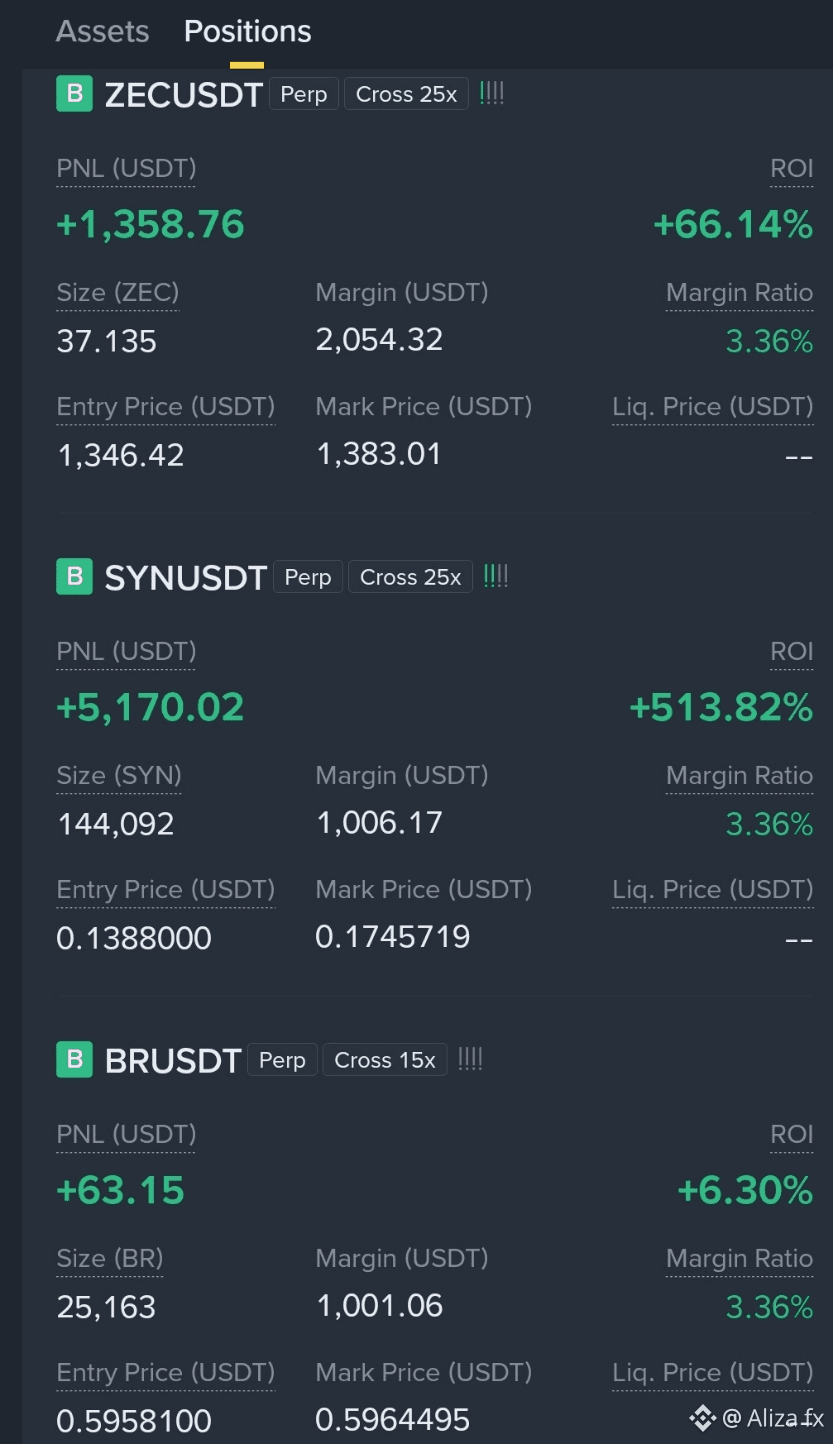Tap PNL (USDT) label on ZECUSDT position
The width and height of the screenshot is (833, 1444).
click(x=126, y=169)
